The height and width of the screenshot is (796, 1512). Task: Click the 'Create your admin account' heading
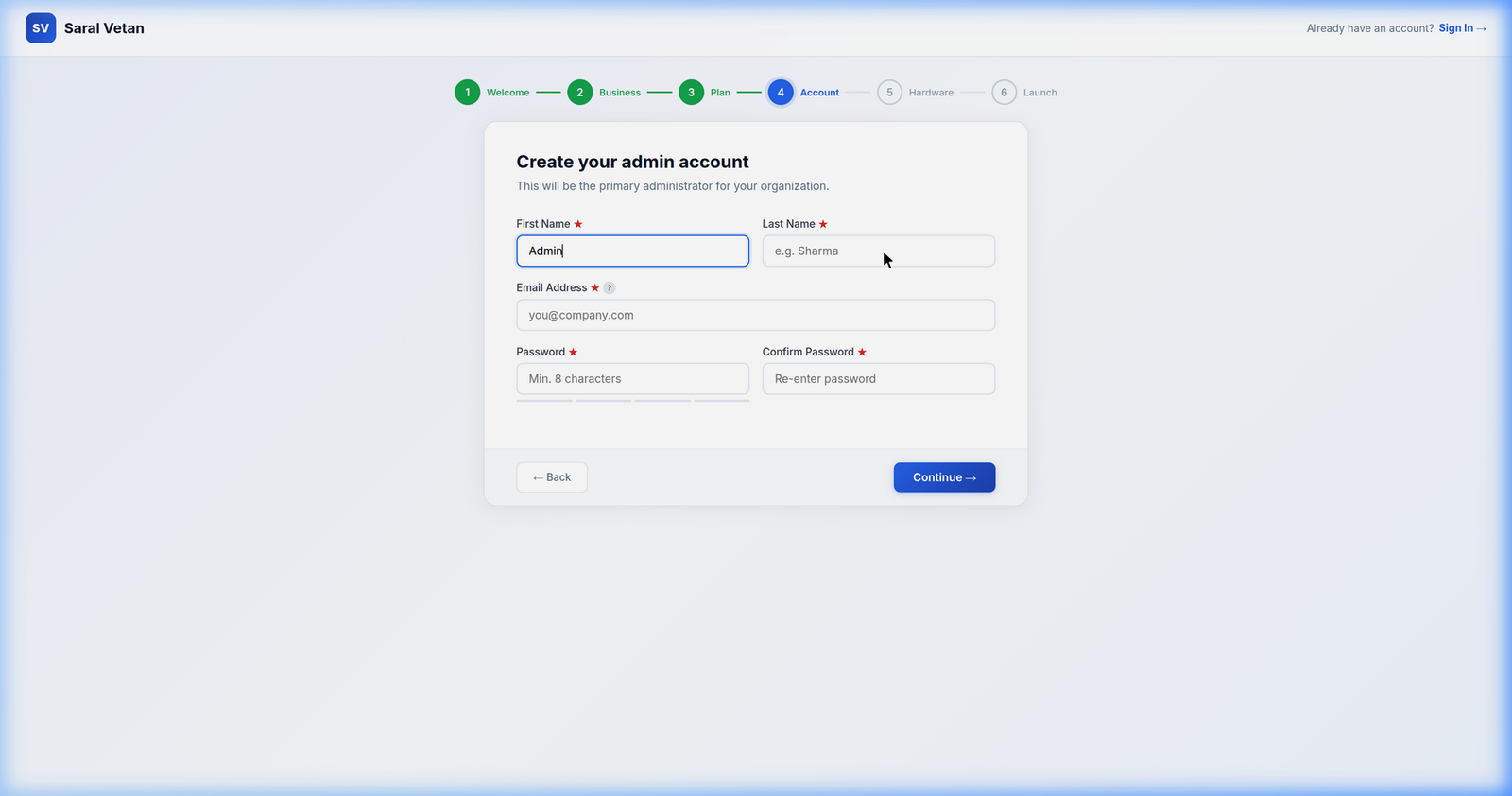click(x=632, y=162)
